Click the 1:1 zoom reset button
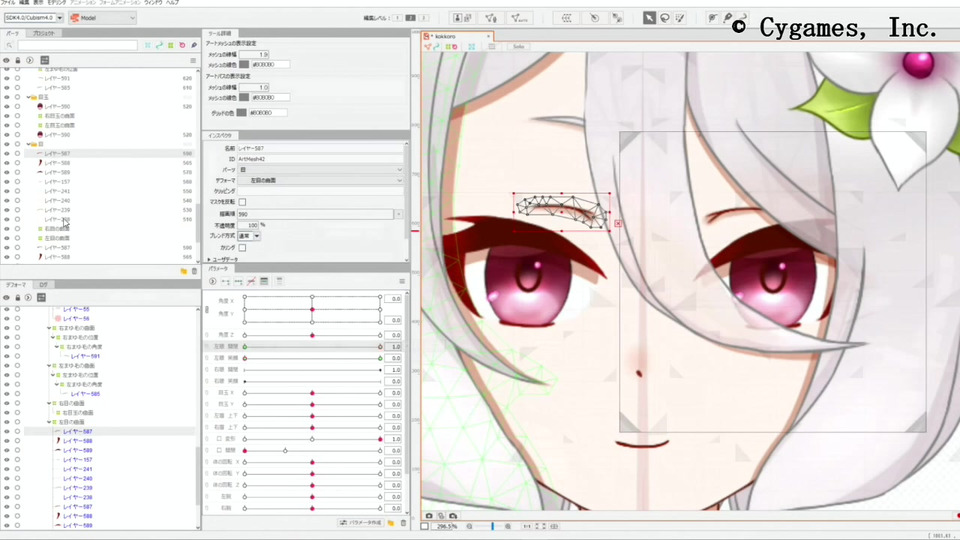This screenshot has height=540, width=960. click(527, 527)
